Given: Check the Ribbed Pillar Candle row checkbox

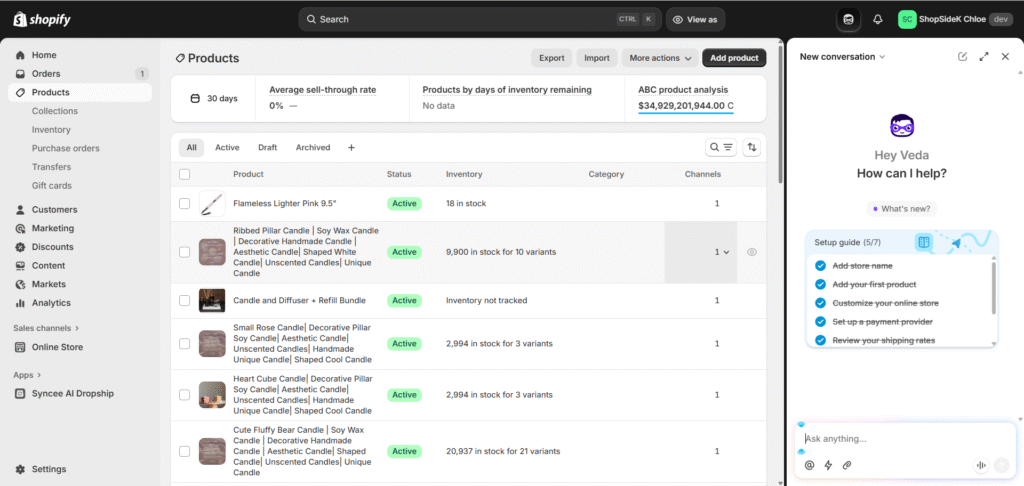Looking at the screenshot, I should pyautogui.click(x=185, y=252).
